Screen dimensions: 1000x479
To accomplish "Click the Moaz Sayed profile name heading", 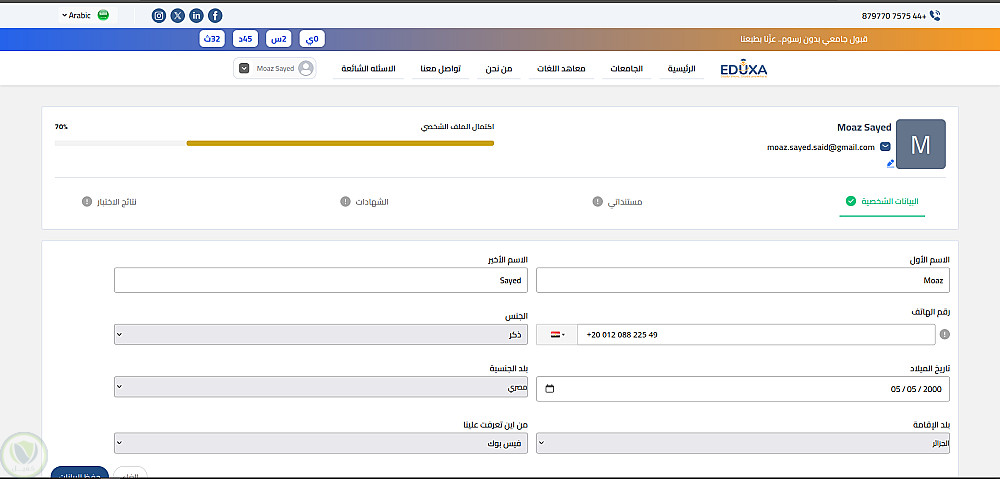I will point(864,128).
